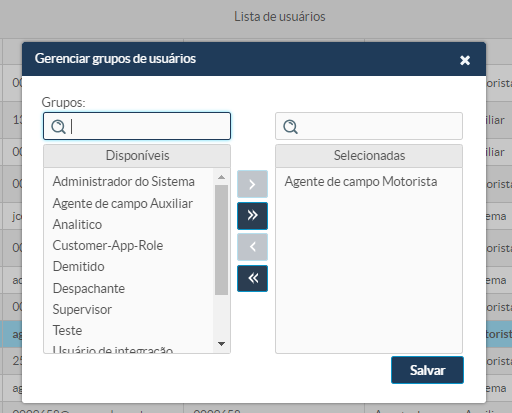The height and width of the screenshot is (413, 512).
Task: Click the list scrollbar down arrow
Action: click(x=221, y=344)
